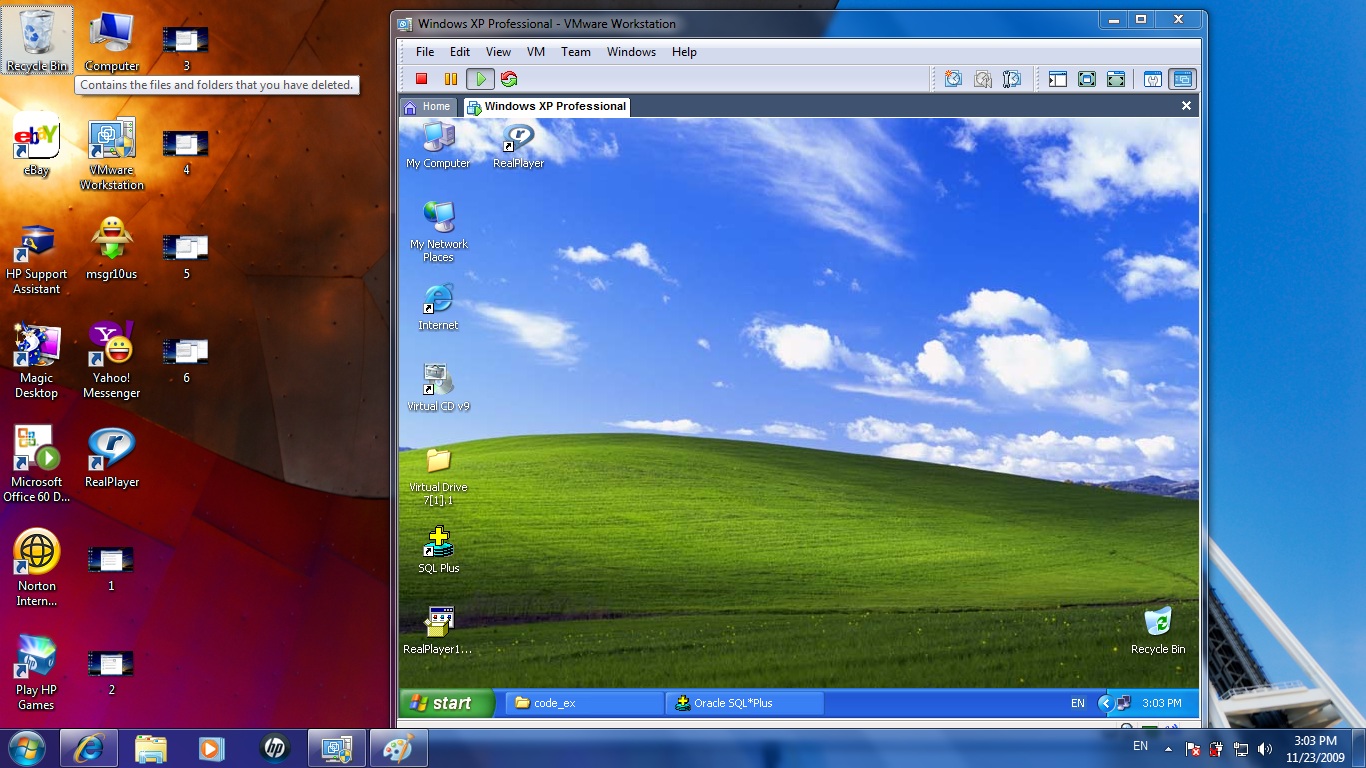Toggle the sidebar view icon in VMware toolbar
Screen dimensions: 1366x768
[1058, 79]
